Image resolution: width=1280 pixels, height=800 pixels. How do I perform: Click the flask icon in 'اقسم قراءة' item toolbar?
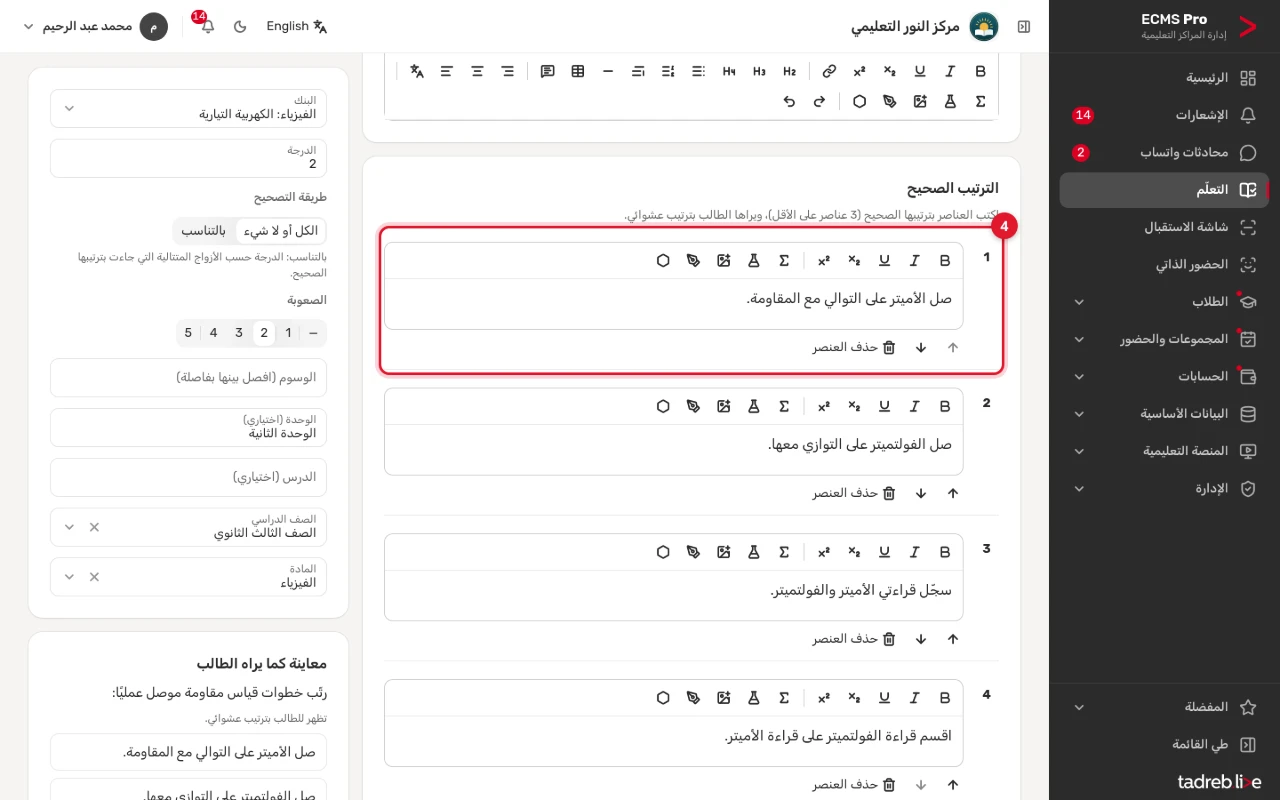pyautogui.click(x=754, y=698)
